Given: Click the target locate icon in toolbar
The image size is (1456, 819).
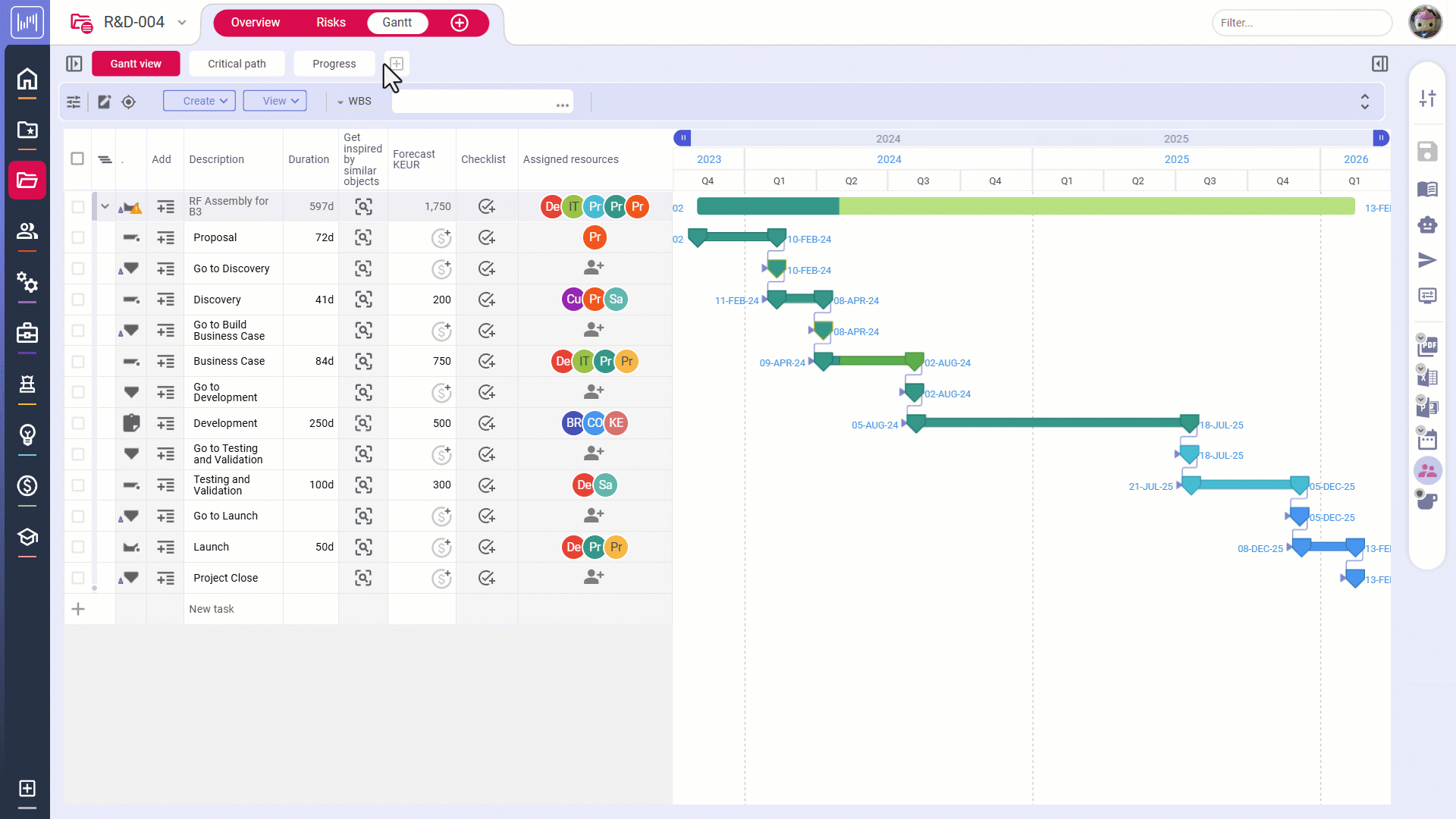Looking at the screenshot, I should click(x=129, y=102).
